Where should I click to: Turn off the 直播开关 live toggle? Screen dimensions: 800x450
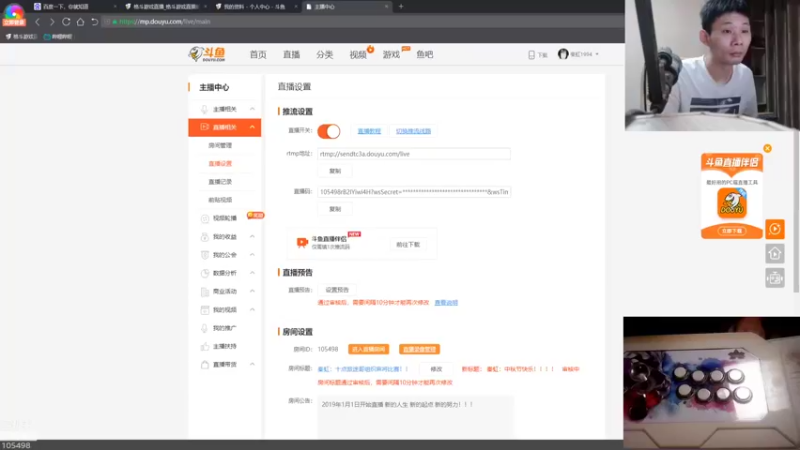329,131
